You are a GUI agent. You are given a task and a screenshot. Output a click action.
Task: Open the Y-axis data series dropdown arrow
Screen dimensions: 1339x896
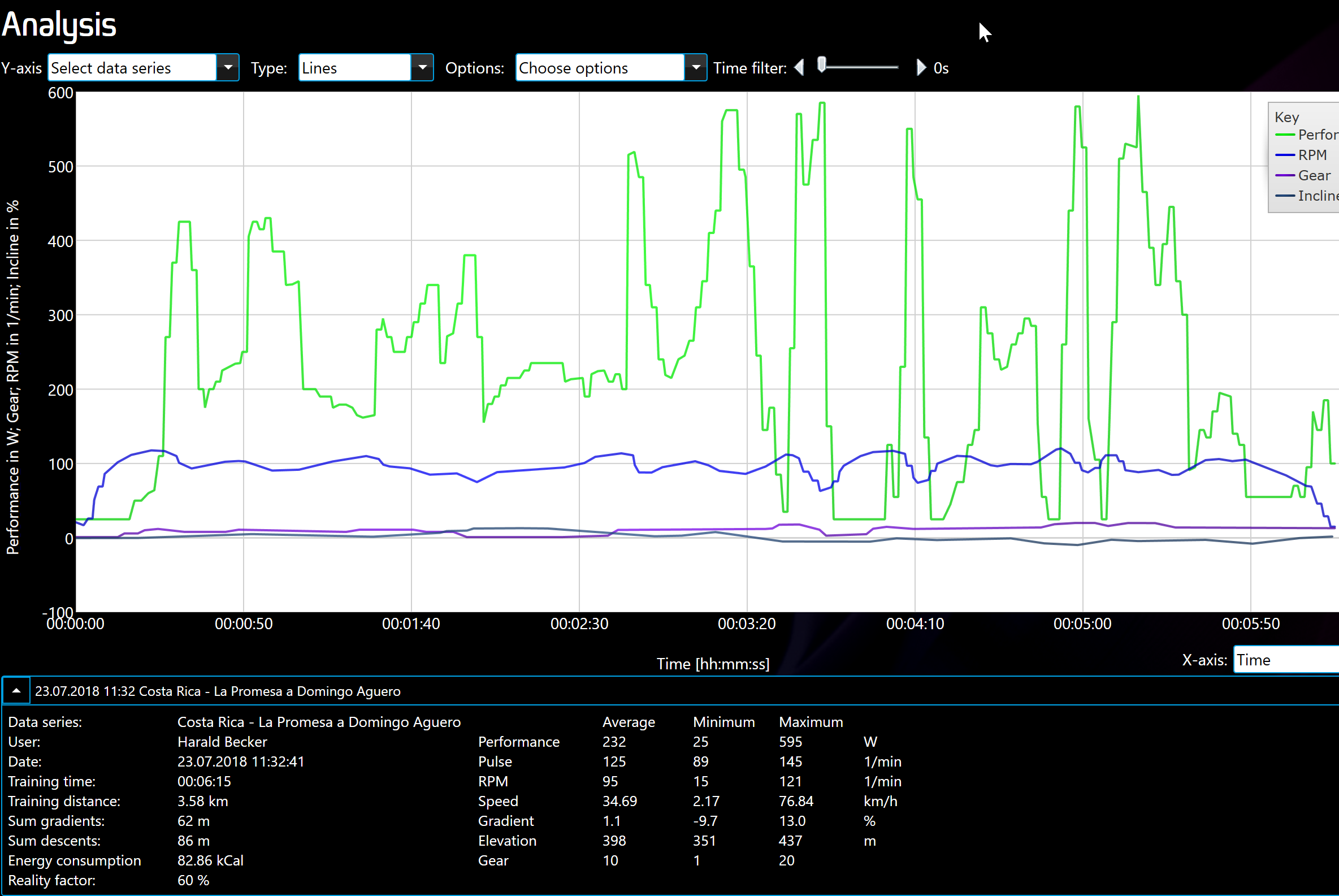click(228, 67)
